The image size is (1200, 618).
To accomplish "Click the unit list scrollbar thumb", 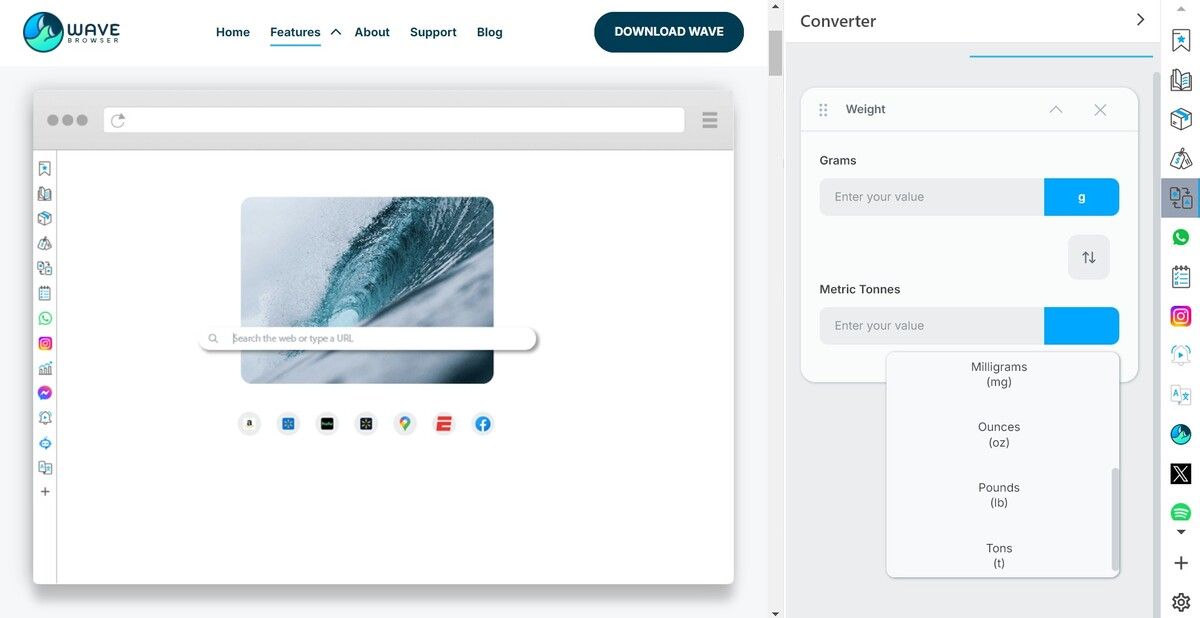I will click(1115, 518).
